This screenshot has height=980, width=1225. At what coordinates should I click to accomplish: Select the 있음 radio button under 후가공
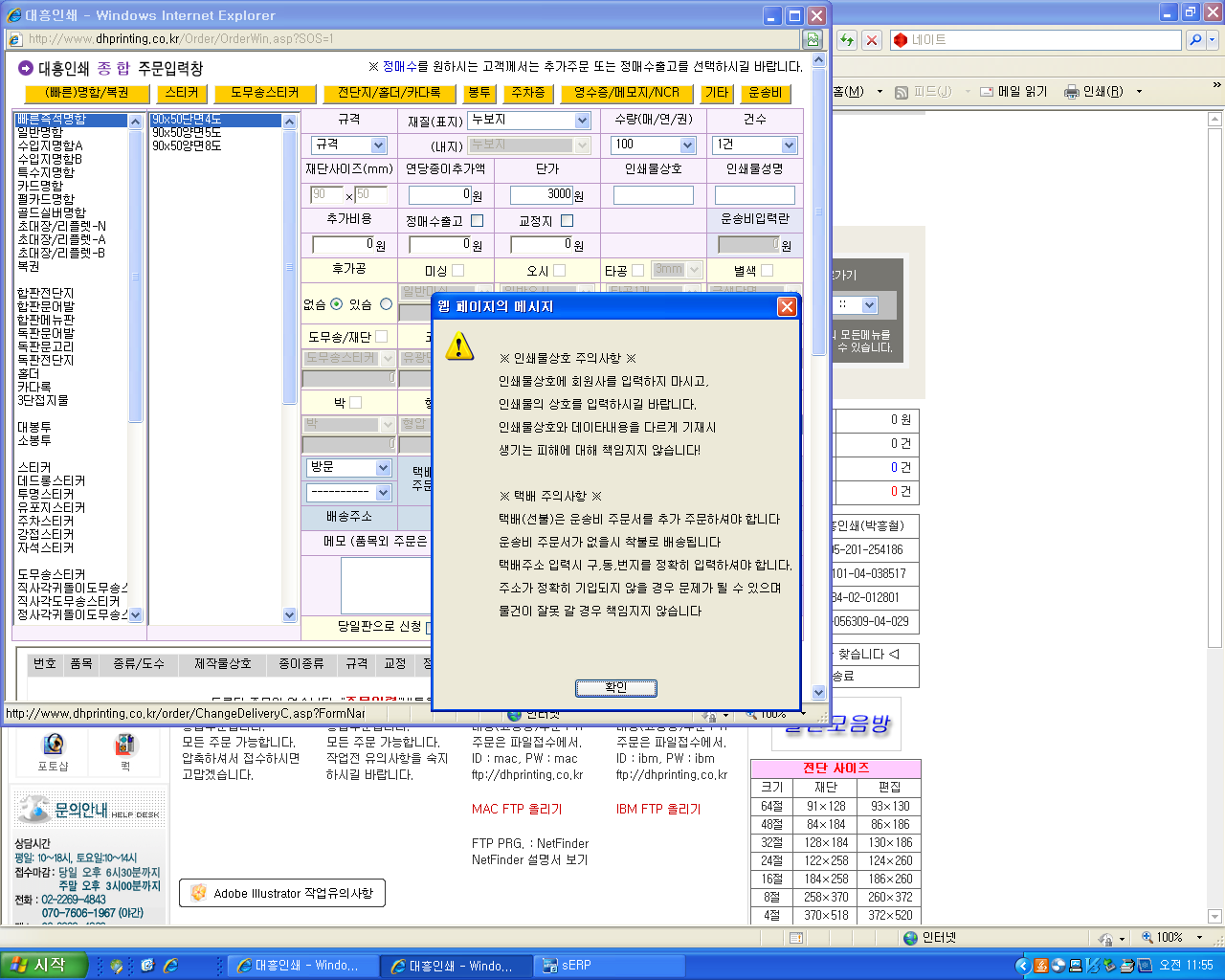386,304
